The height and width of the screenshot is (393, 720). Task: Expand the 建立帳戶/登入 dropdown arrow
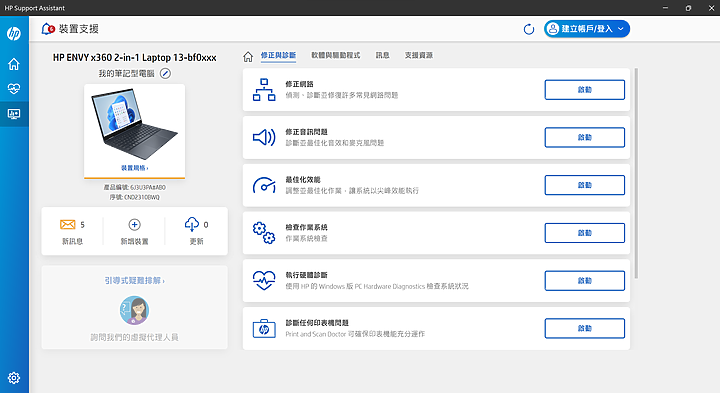621,29
